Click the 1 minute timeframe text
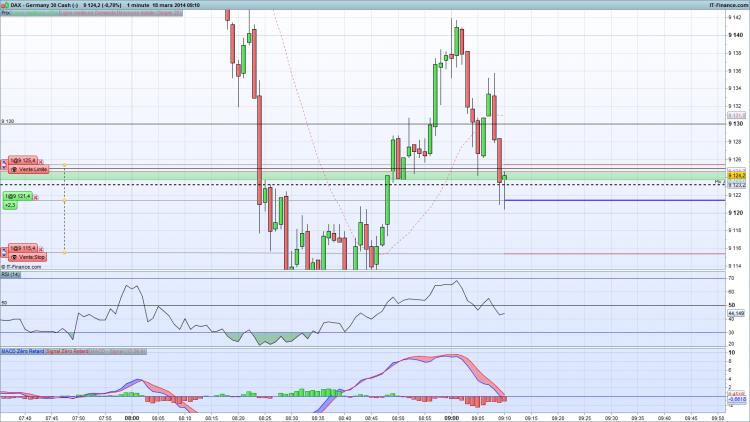 [x=138, y=5]
